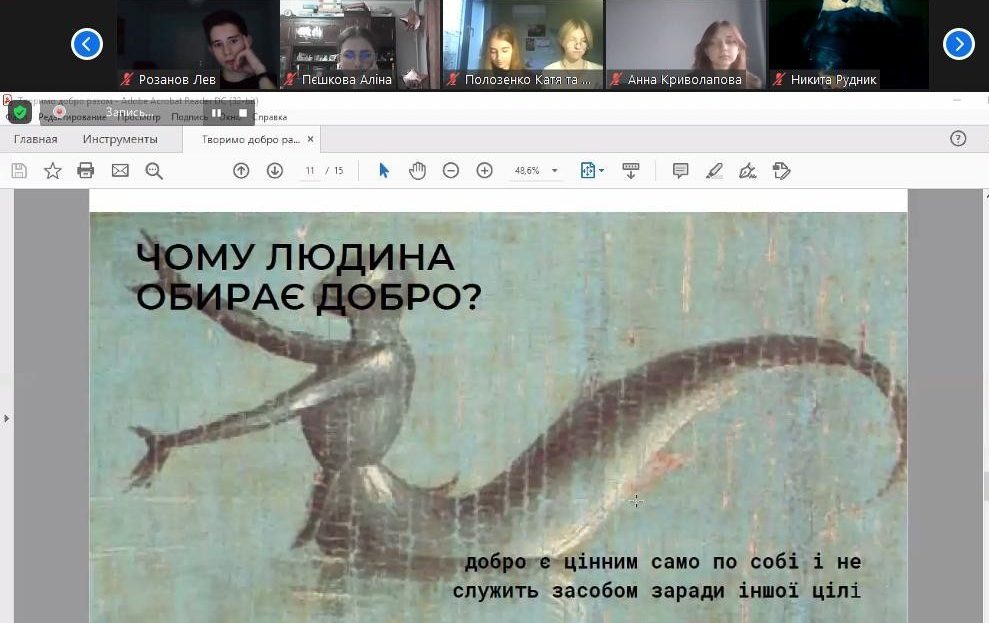Stop the screen recording
Viewport: 989px width, 623px height.
[243, 114]
